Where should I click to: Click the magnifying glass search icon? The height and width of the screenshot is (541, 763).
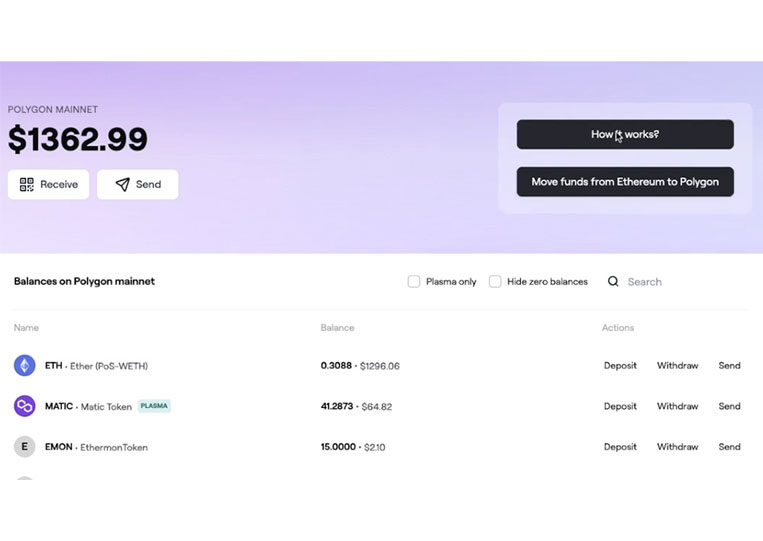click(x=613, y=281)
